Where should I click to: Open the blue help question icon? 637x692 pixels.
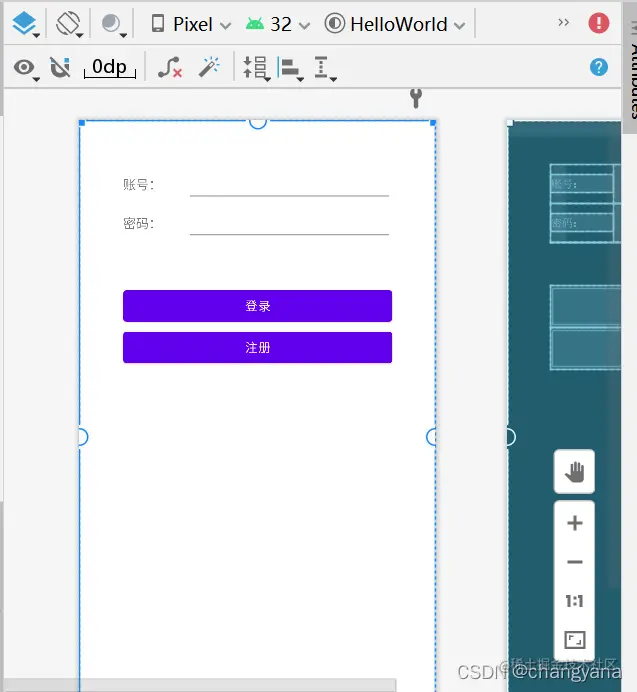click(599, 67)
